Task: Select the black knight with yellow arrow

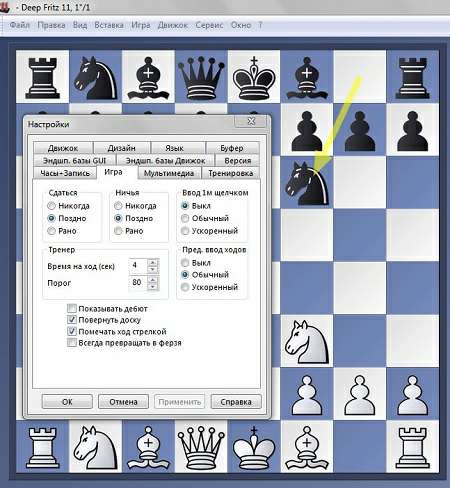Action: coord(307,184)
